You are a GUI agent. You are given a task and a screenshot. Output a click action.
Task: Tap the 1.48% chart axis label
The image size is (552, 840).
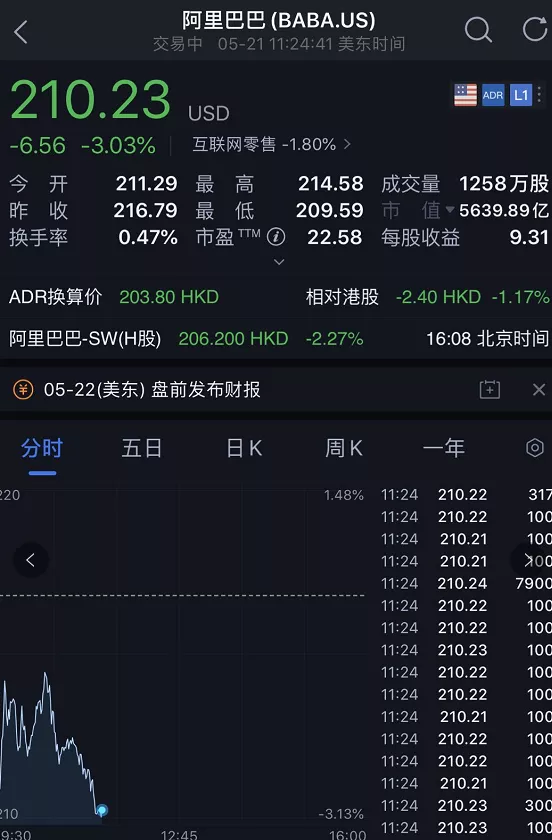pyautogui.click(x=344, y=495)
